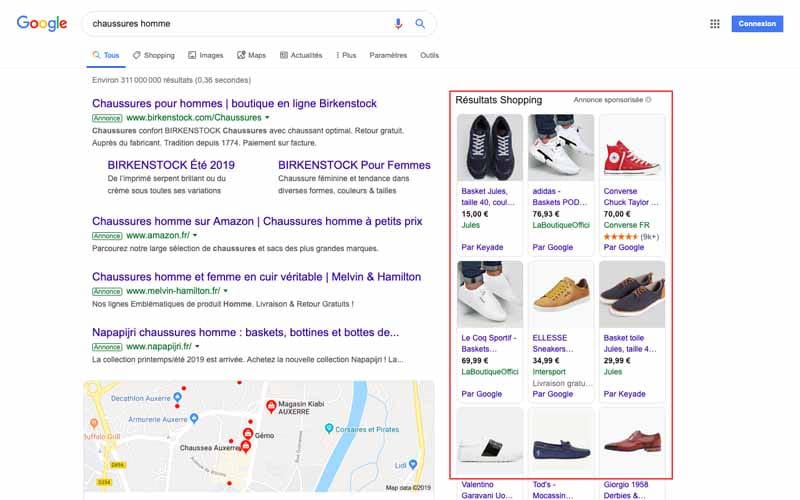Click Armurerie Auxerre map pin

pyautogui.click(x=194, y=418)
